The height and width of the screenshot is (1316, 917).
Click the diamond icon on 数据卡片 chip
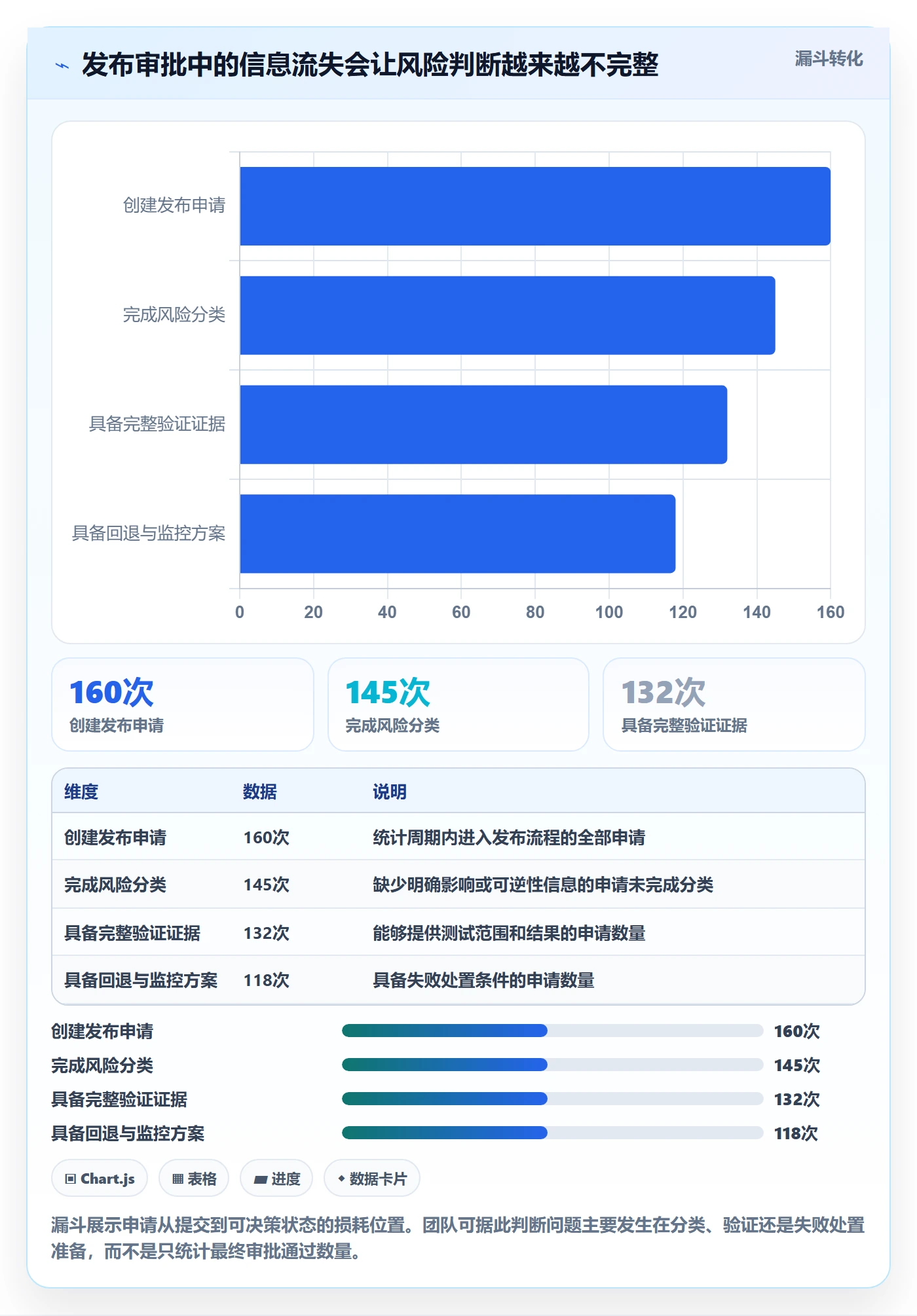[341, 1179]
